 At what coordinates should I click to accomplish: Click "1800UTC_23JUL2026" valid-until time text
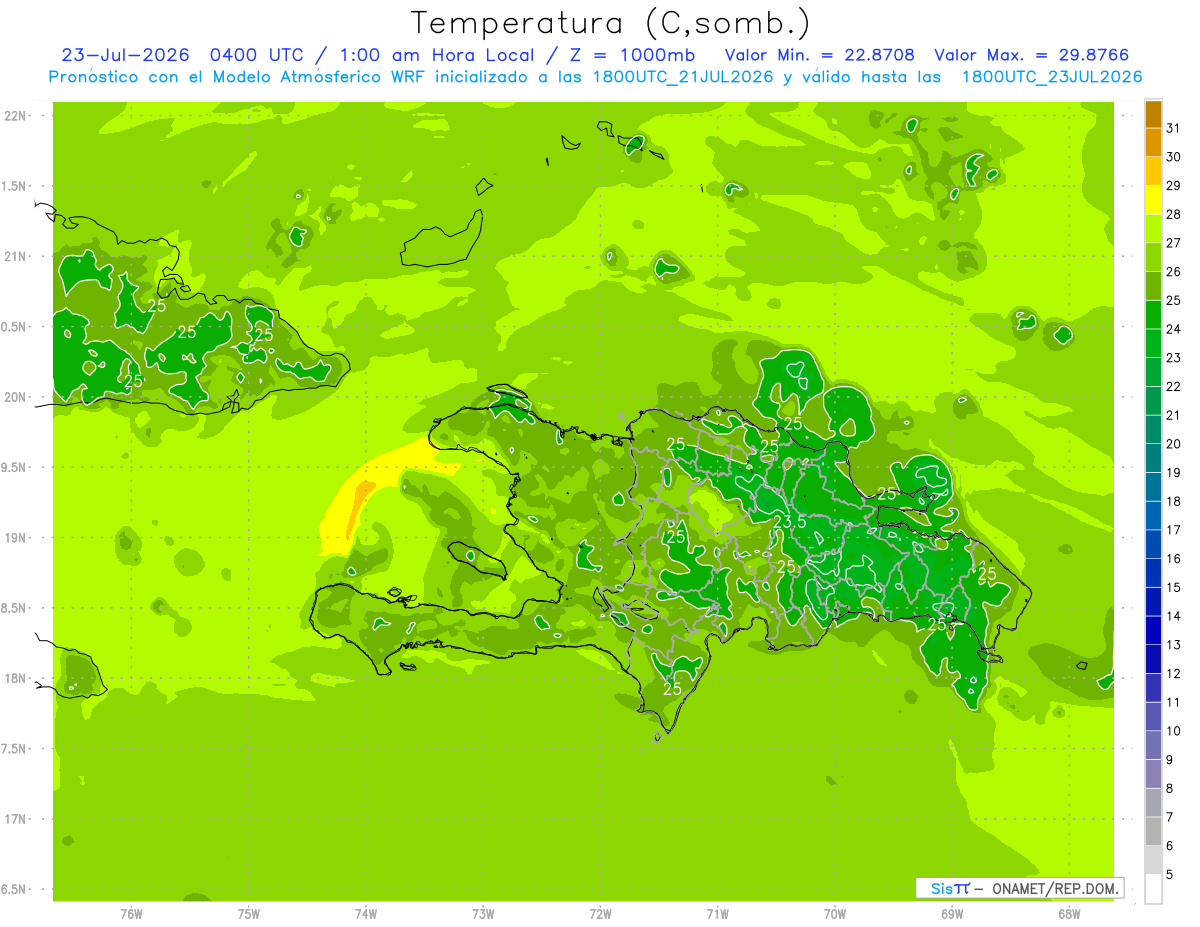(x=1051, y=77)
